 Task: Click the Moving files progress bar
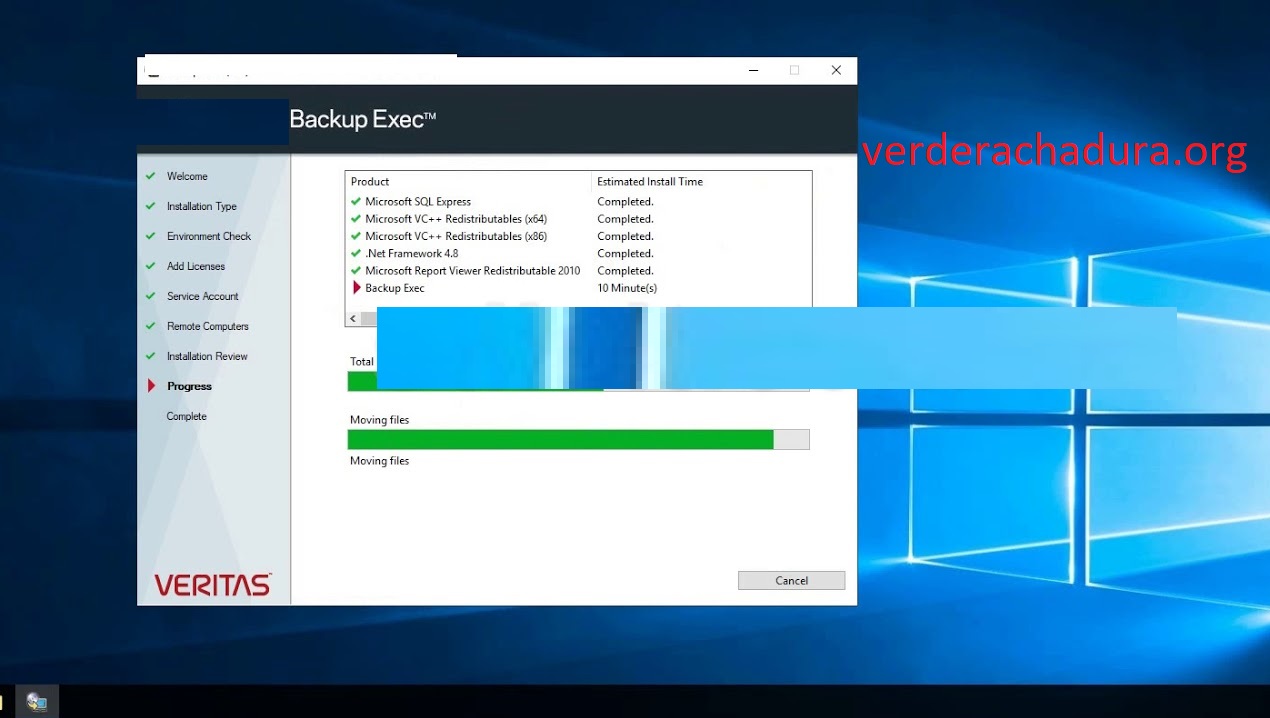[x=578, y=439]
